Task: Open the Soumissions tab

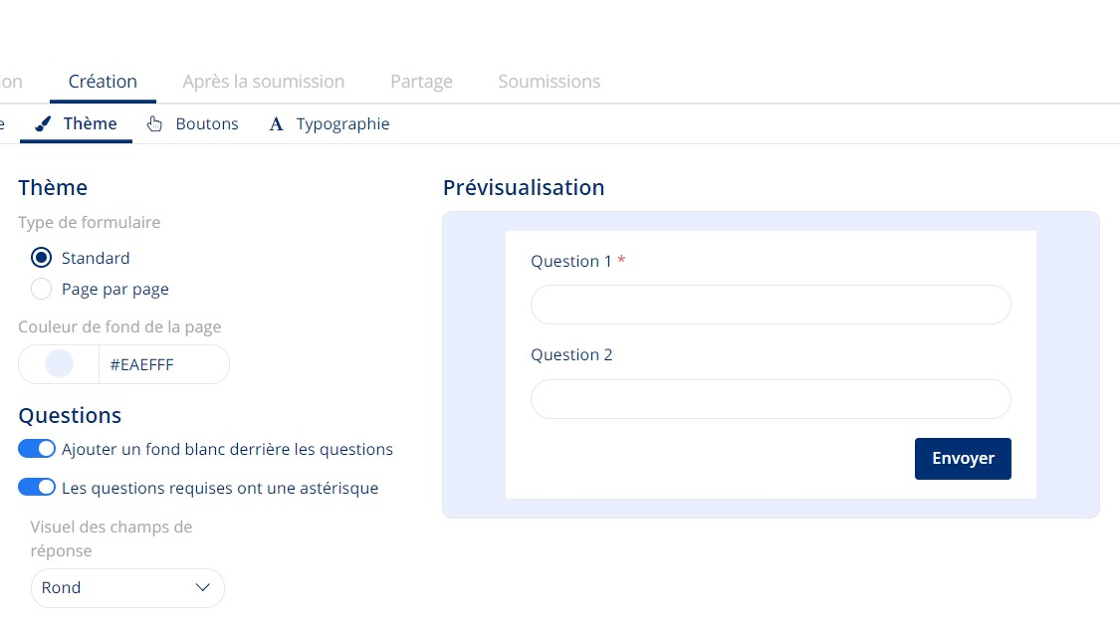Action: pyautogui.click(x=549, y=81)
